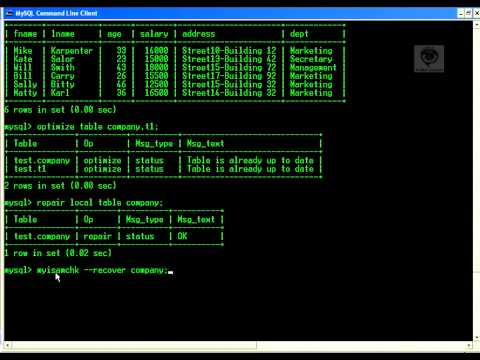Click last name 'Smith'
The height and width of the screenshot is (360, 480).
63,67
